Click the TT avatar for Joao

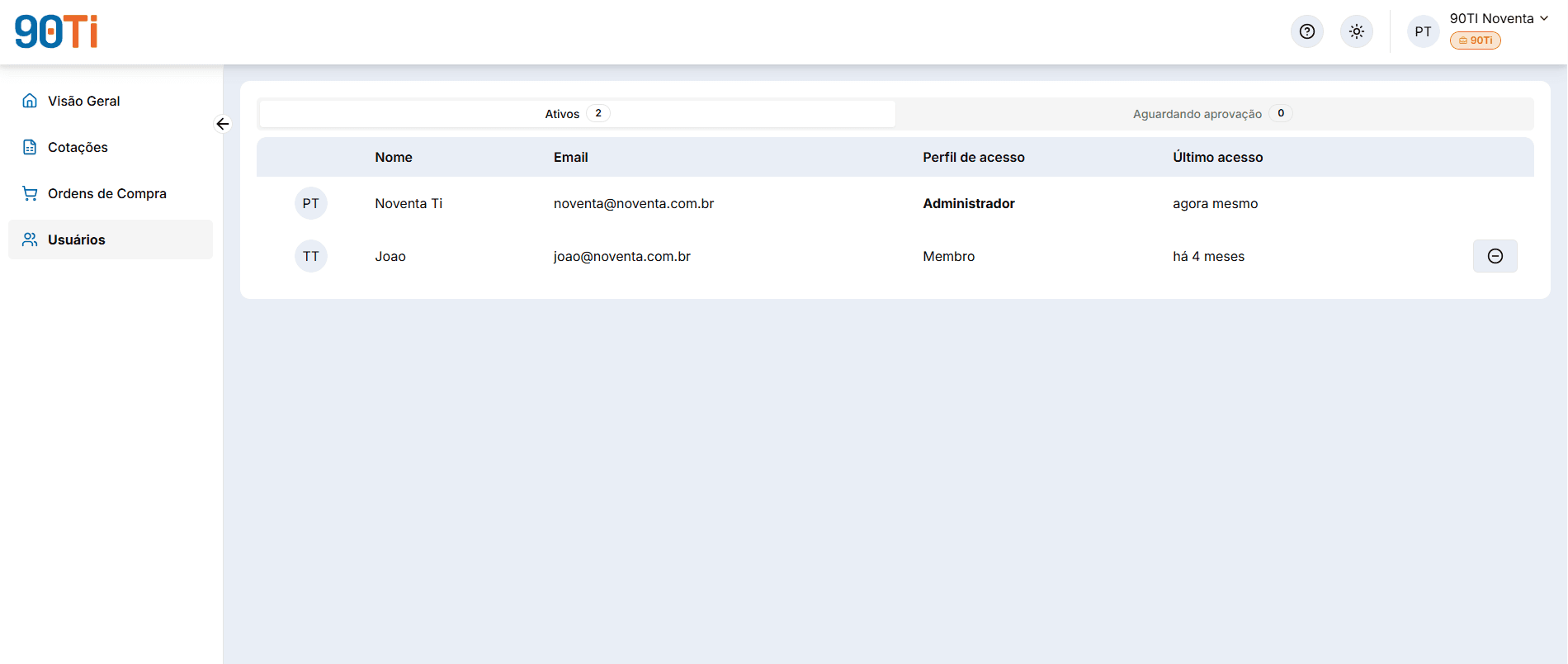point(311,256)
